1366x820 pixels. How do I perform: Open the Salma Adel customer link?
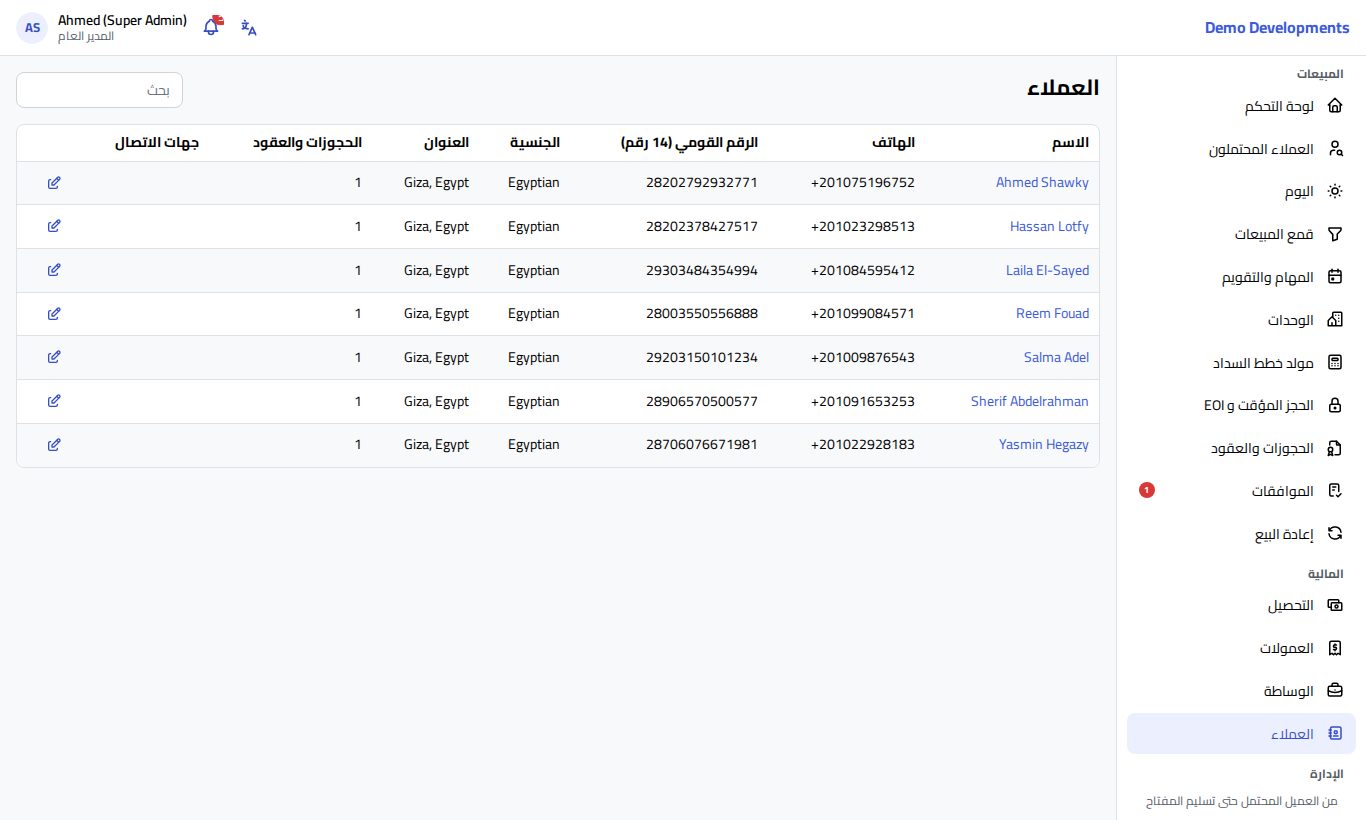pyautogui.click(x=1056, y=357)
